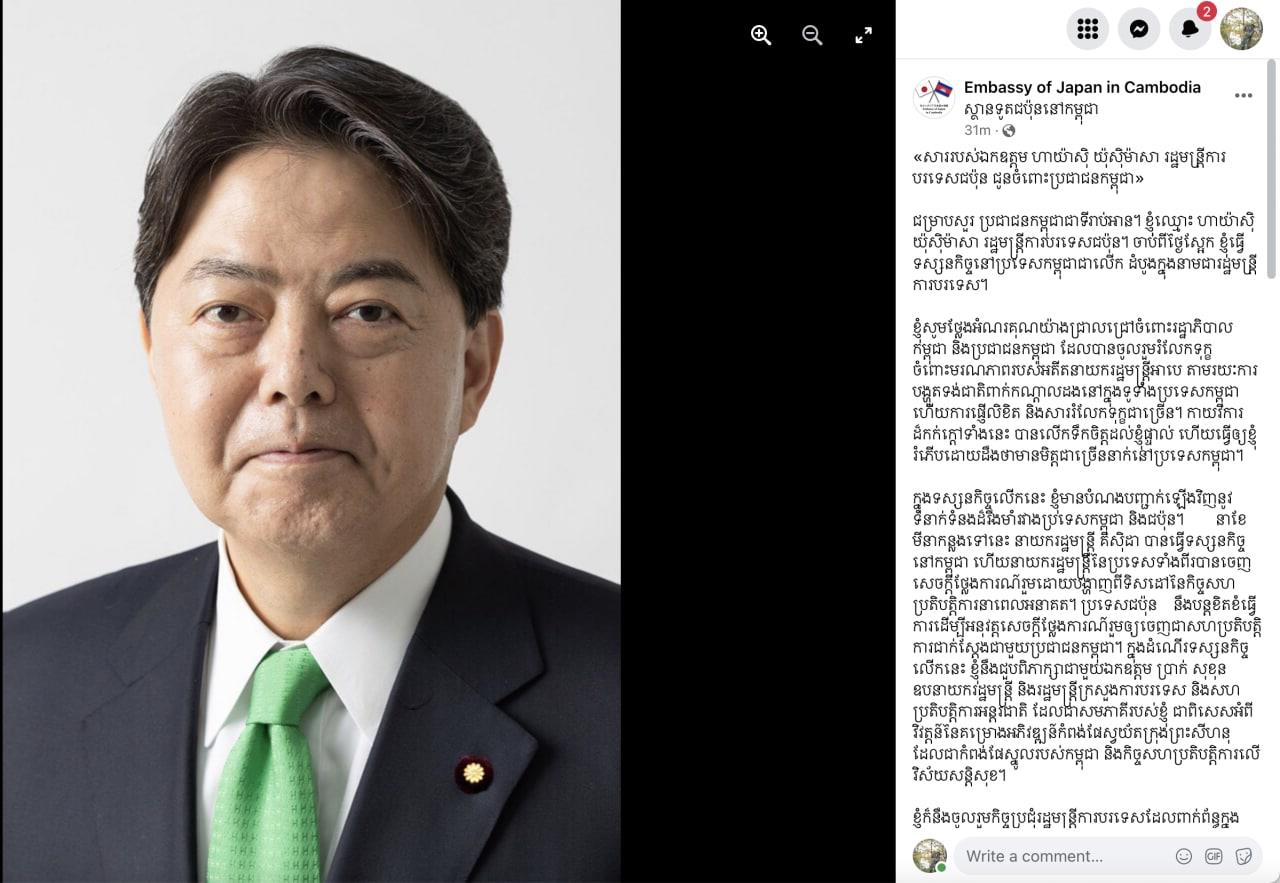This screenshot has width=1280, height=883.
Task: Click the minister's portrait photo
Action: [x=310, y=441]
